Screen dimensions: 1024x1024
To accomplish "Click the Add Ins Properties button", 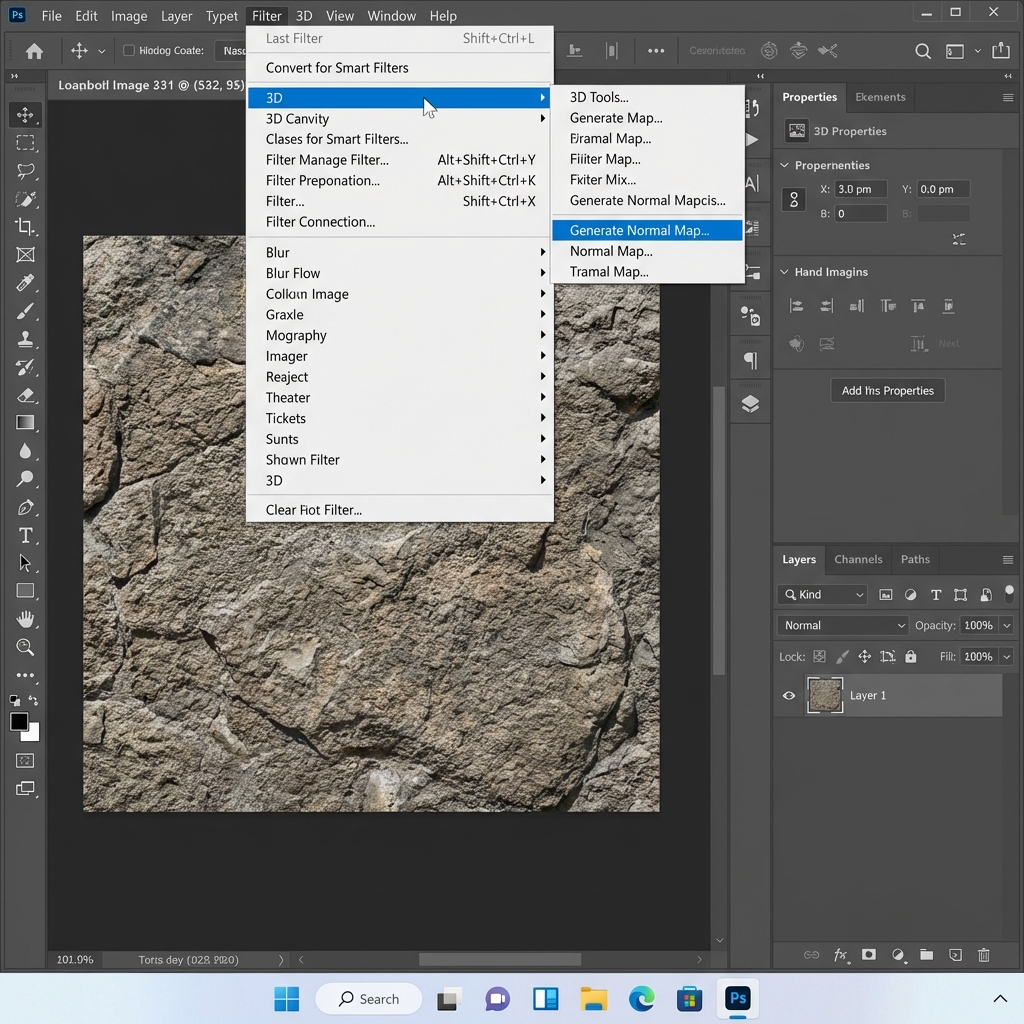I will pos(887,390).
